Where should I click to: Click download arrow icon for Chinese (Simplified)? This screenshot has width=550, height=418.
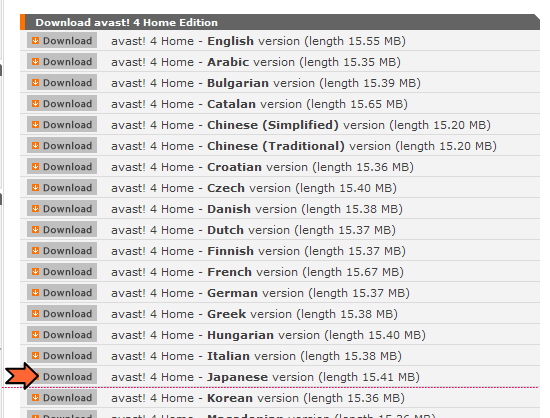35,125
